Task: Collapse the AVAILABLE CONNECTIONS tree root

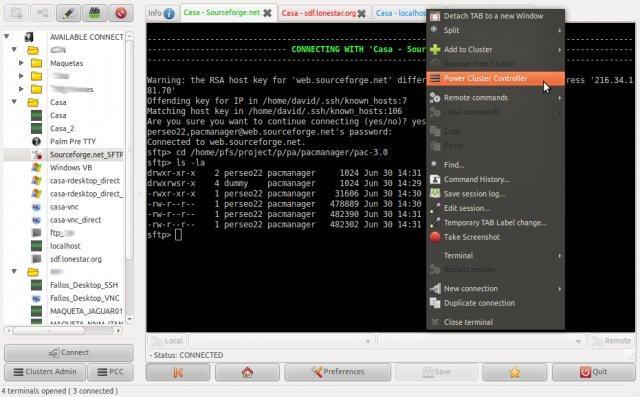Action: (x=7, y=36)
